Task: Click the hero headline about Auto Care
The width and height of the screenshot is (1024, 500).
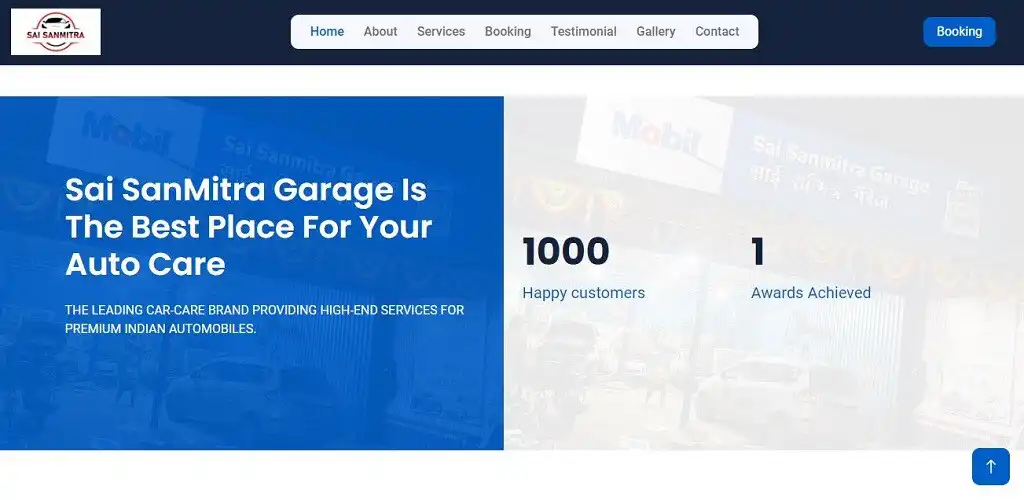Action: pos(248,227)
